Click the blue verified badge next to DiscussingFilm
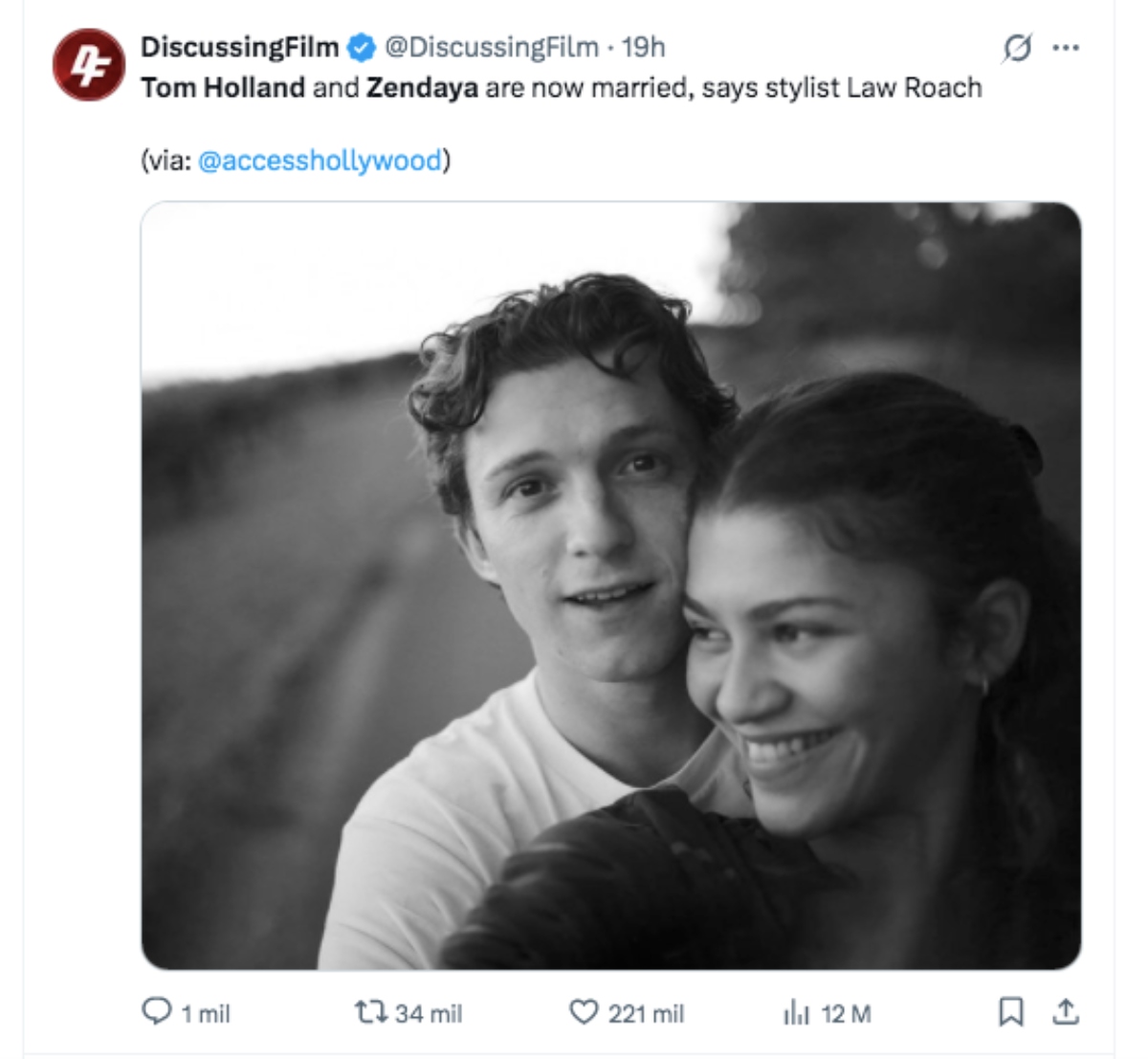This screenshot has height=1059, width=1148. click(359, 45)
